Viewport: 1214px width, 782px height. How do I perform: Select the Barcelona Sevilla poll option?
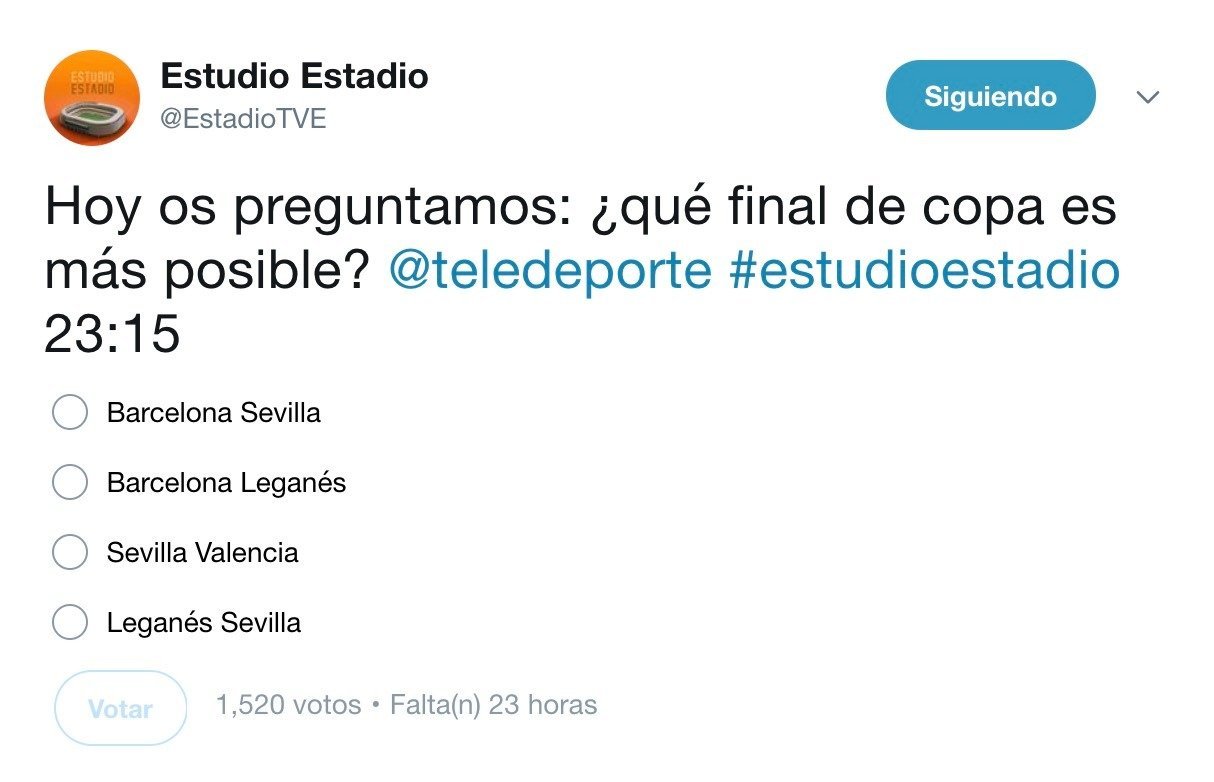coord(70,412)
